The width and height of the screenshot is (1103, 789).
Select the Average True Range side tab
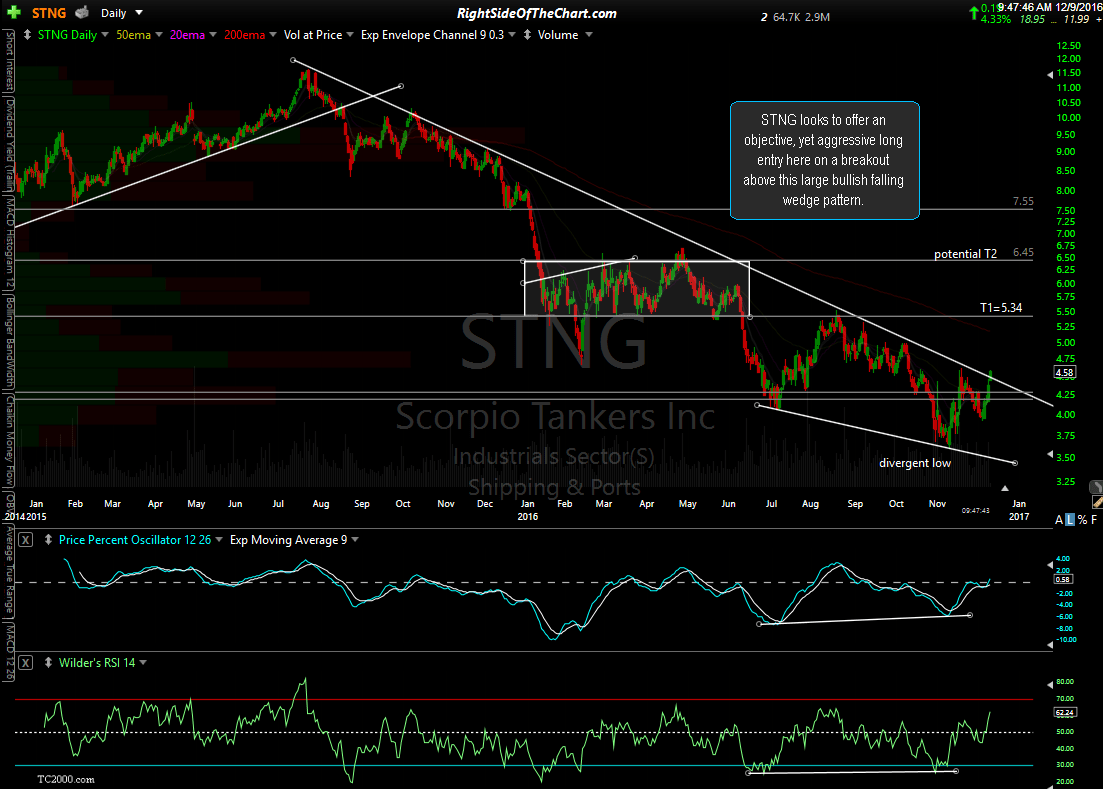click(9, 572)
